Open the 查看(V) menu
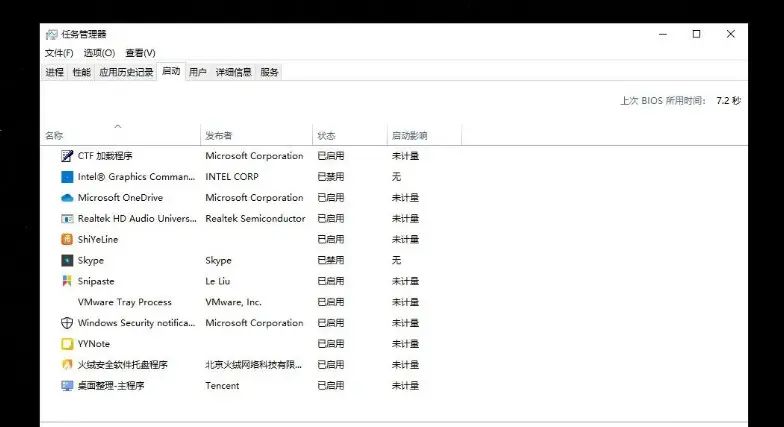The height and width of the screenshot is (427, 784). coord(140,53)
